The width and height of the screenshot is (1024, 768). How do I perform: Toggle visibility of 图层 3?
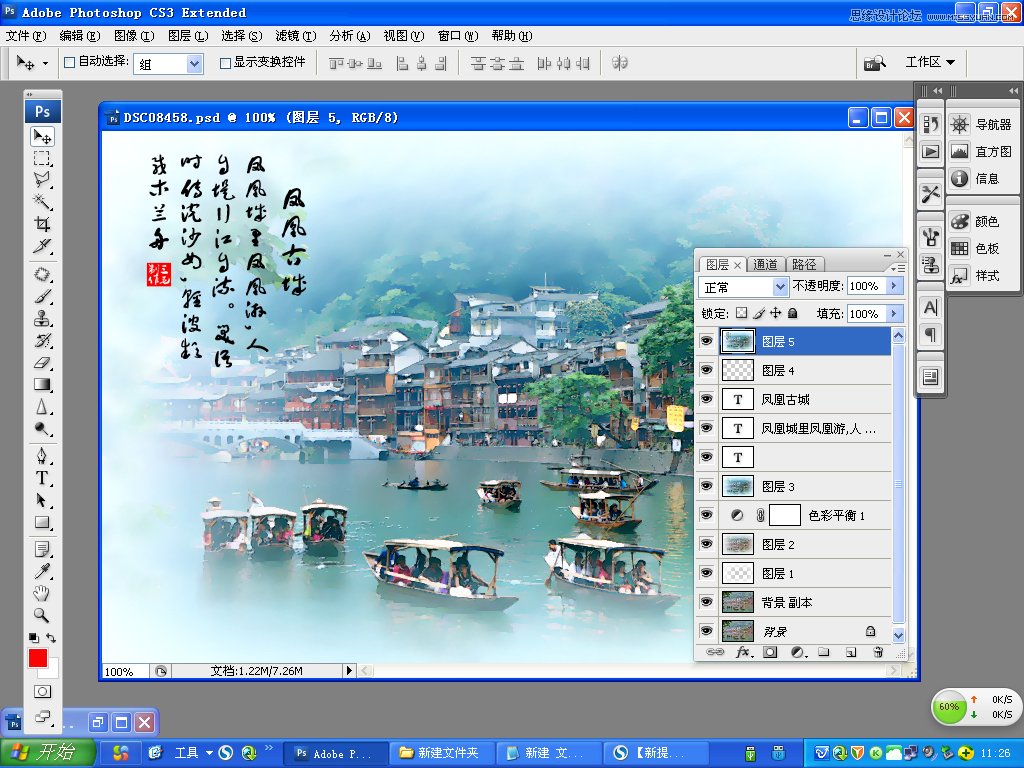click(707, 486)
